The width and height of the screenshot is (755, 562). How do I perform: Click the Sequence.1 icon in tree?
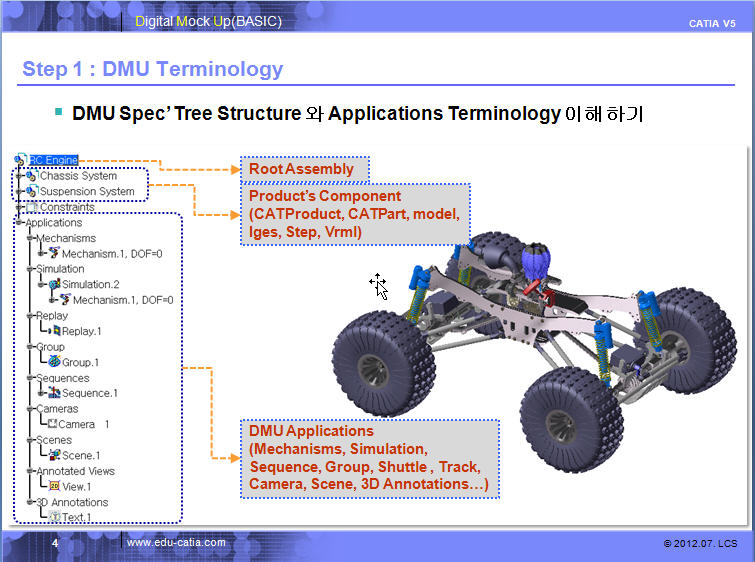tap(54, 393)
